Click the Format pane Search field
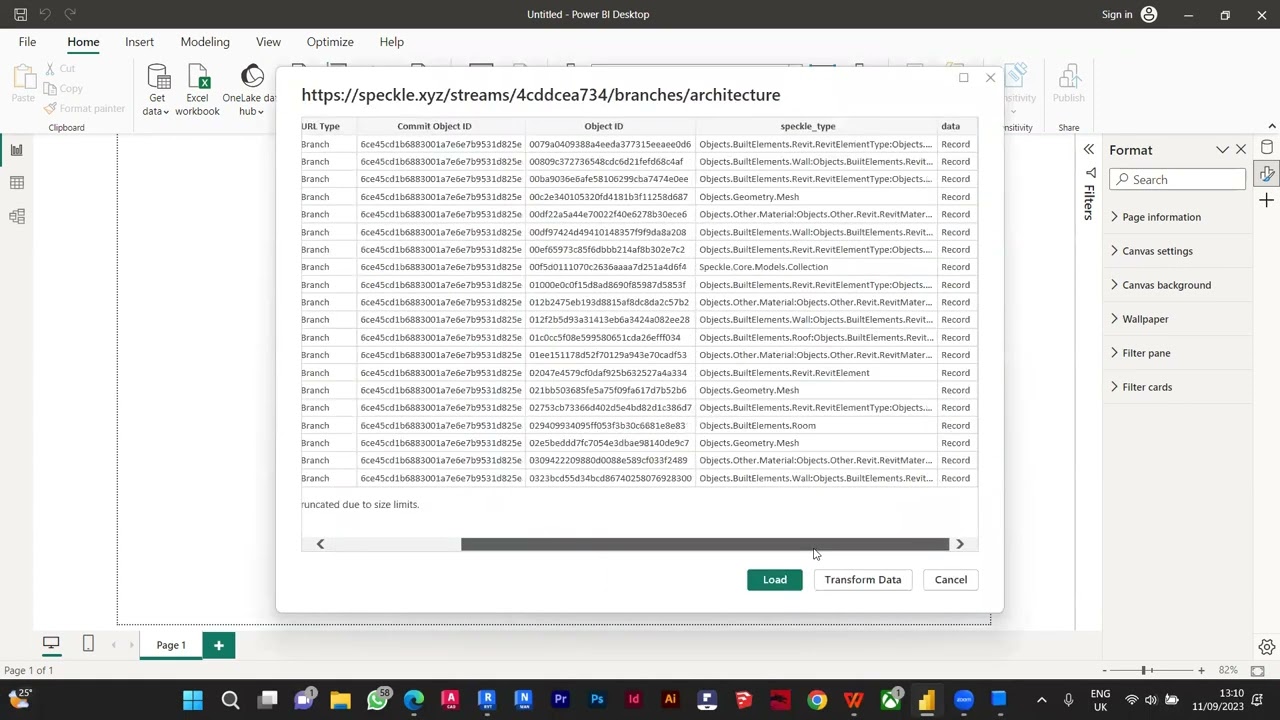1280x720 pixels. (1177, 180)
